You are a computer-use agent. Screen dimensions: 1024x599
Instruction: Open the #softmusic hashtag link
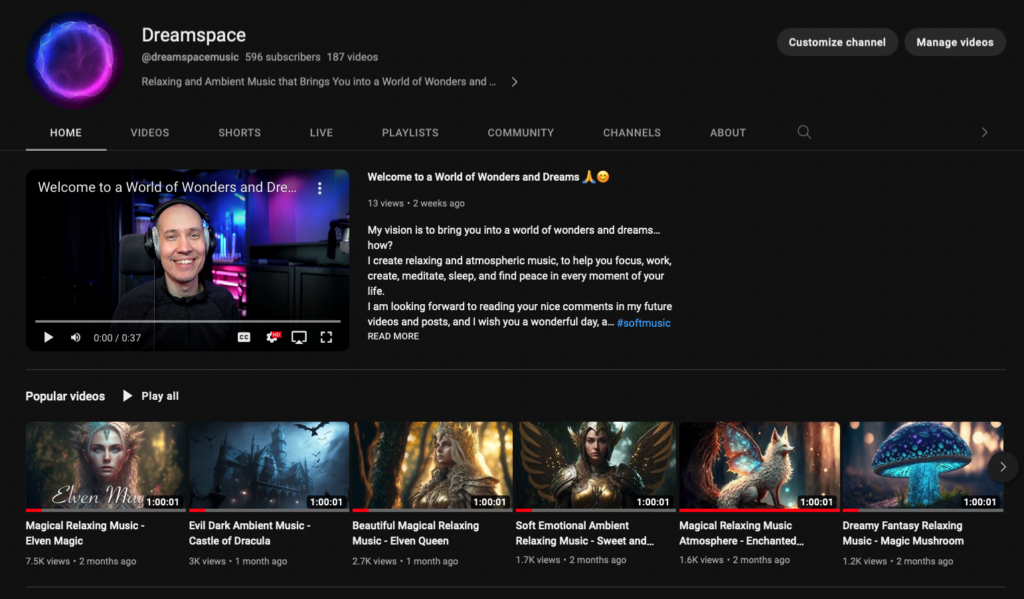643,323
